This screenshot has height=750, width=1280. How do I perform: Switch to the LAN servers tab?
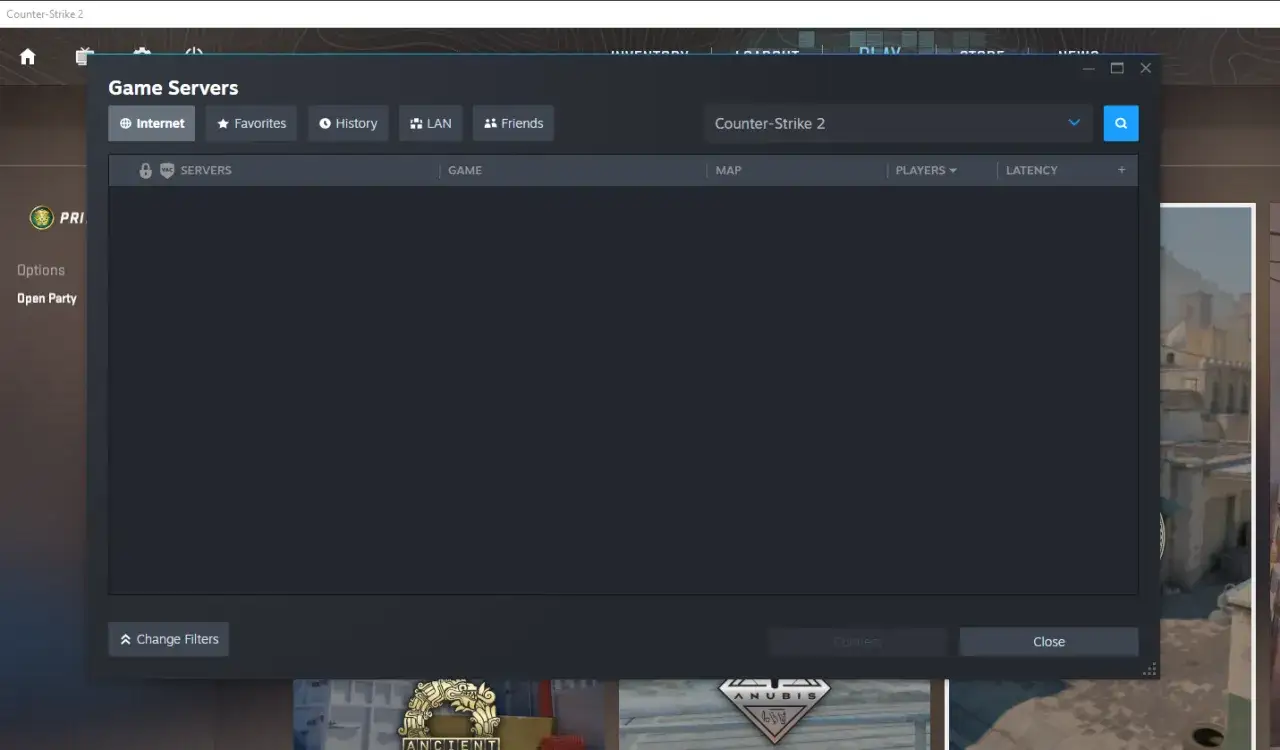click(x=430, y=123)
